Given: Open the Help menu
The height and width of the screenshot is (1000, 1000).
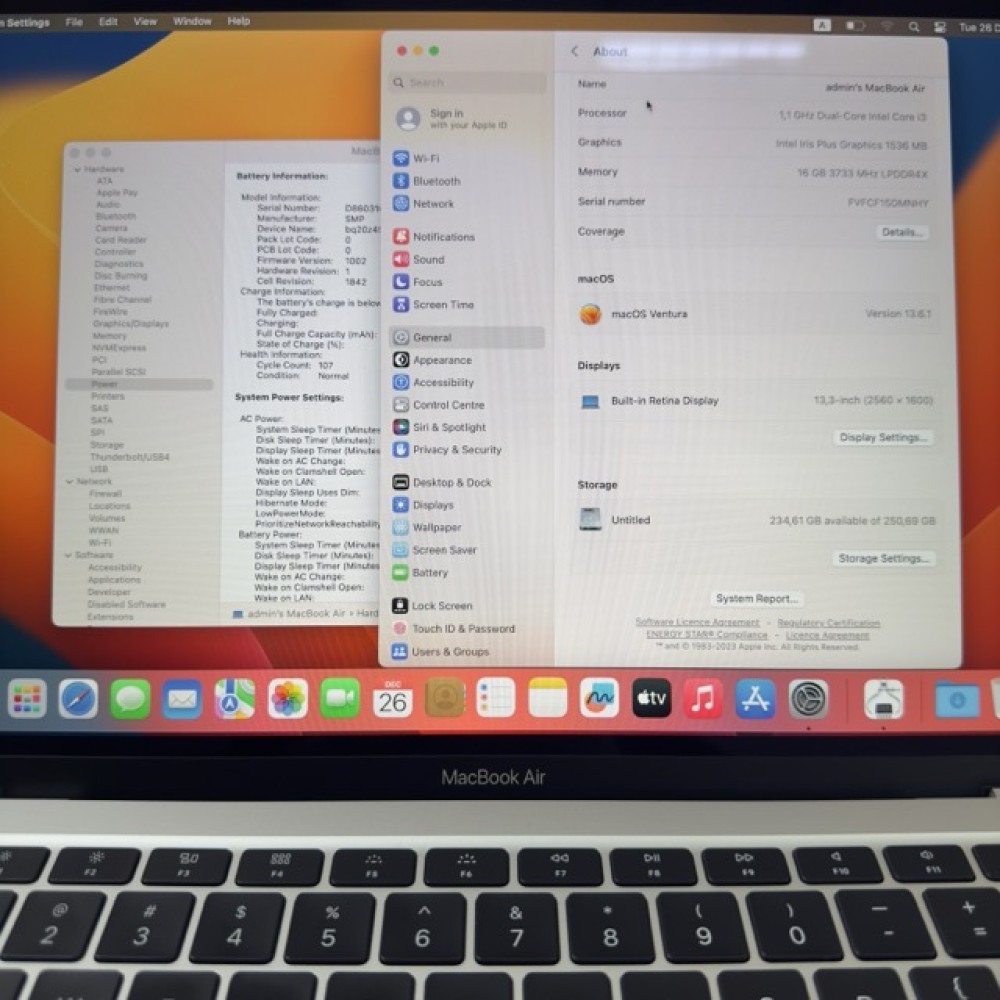Looking at the screenshot, I should click(239, 20).
